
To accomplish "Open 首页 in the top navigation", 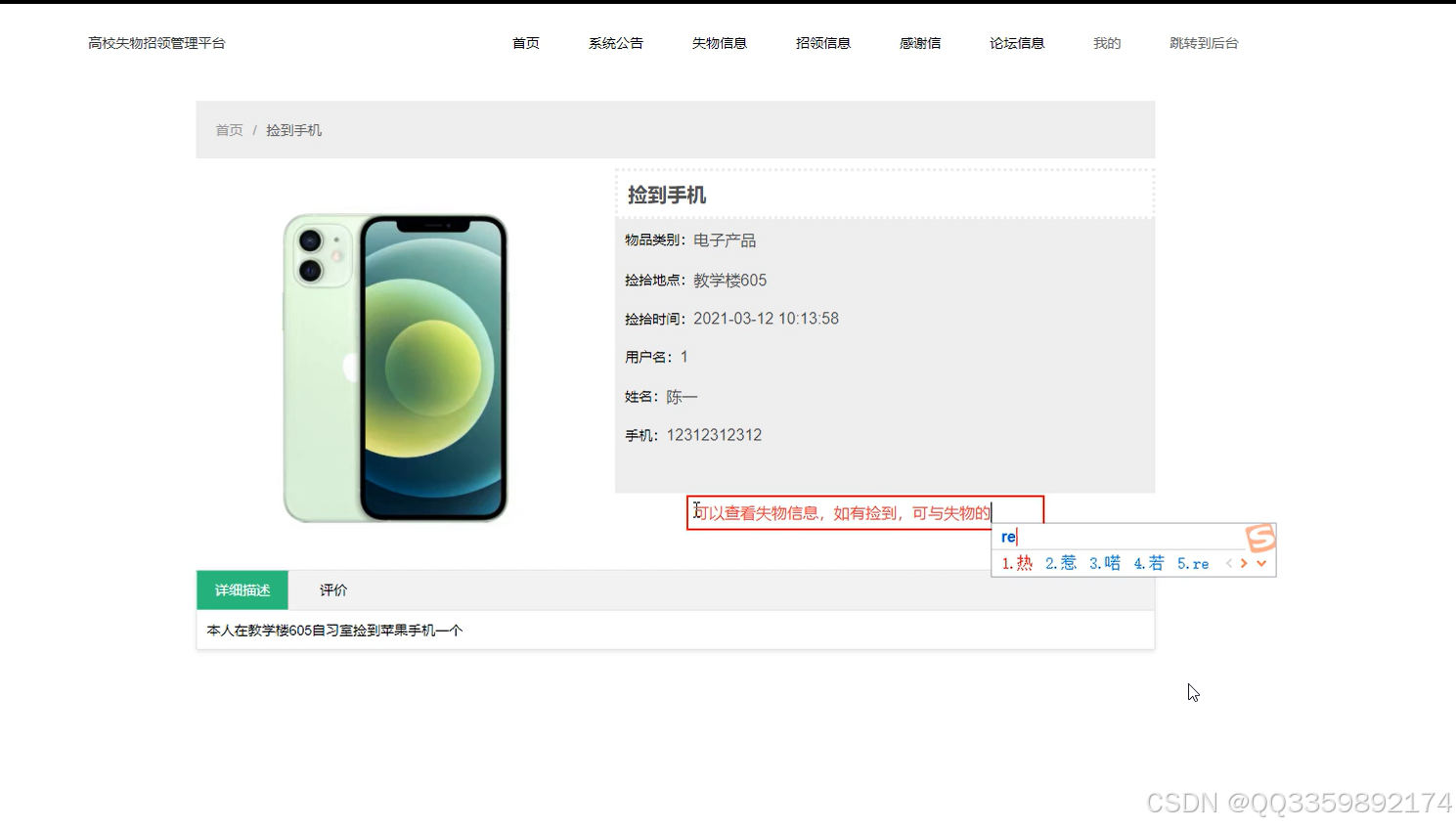I will pos(526,43).
